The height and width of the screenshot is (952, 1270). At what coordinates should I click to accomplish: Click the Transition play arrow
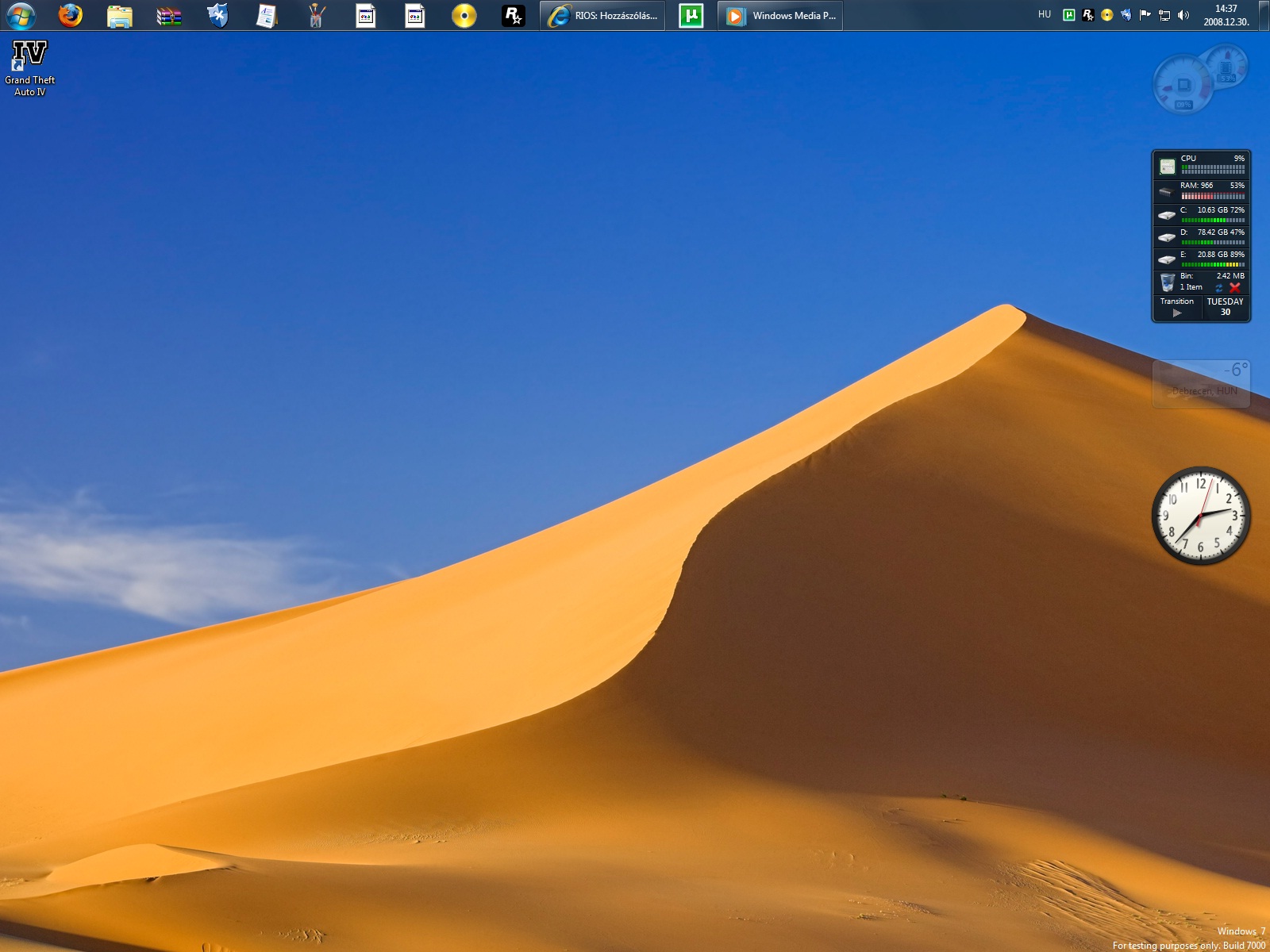pos(1177,313)
